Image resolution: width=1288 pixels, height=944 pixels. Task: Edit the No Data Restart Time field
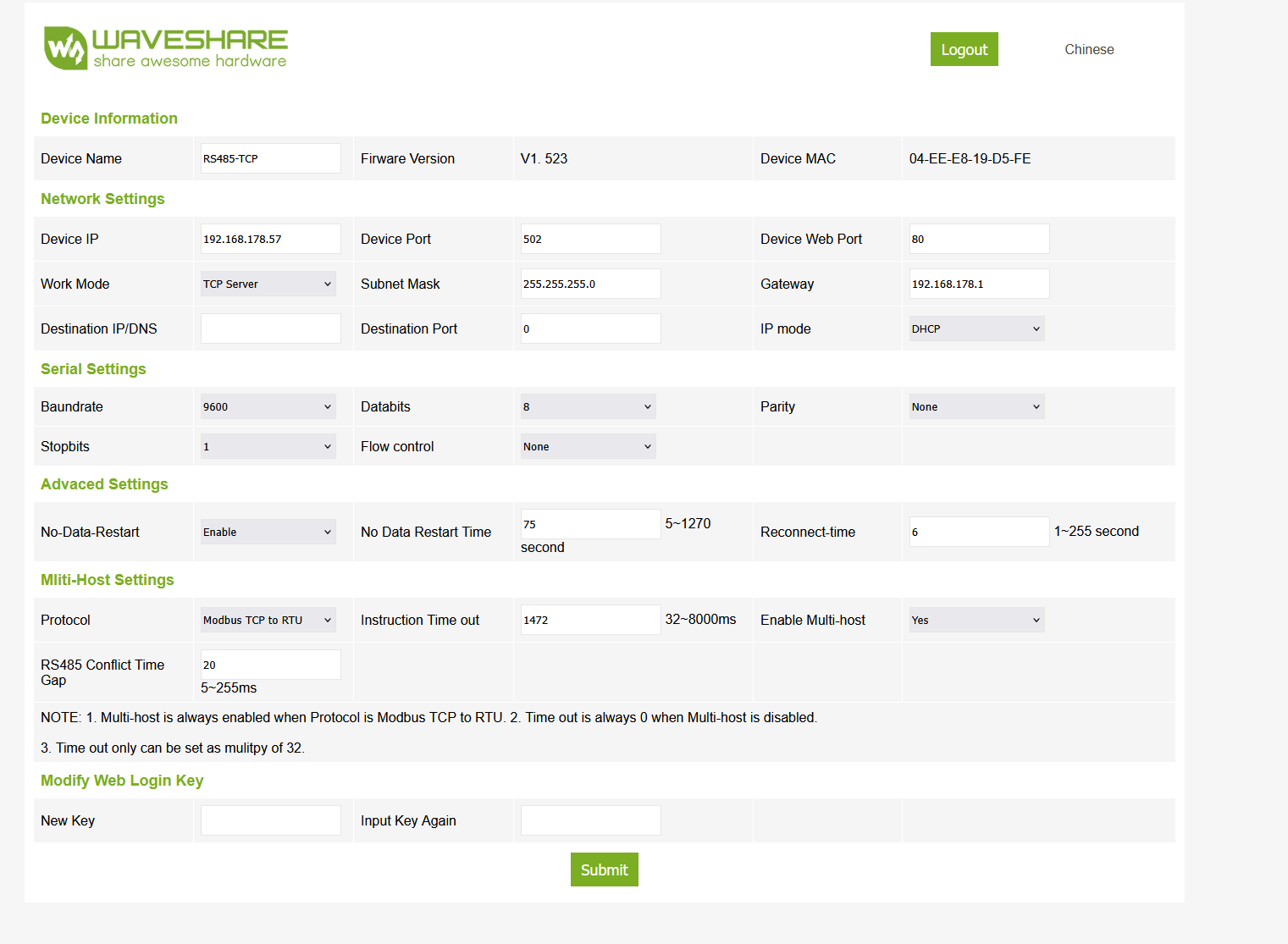[x=591, y=524]
